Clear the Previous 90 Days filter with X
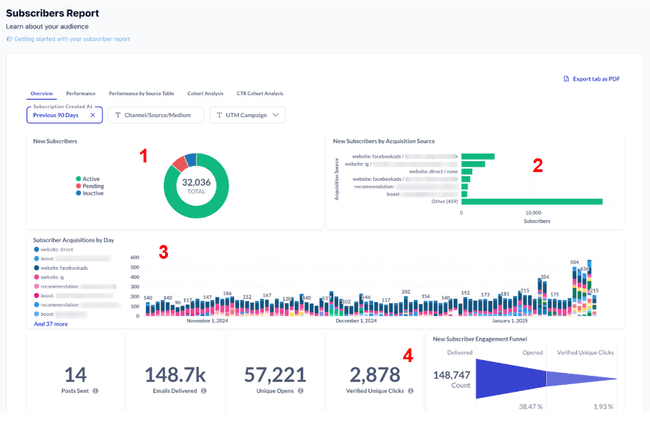650x424 pixels. pos(93,115)
